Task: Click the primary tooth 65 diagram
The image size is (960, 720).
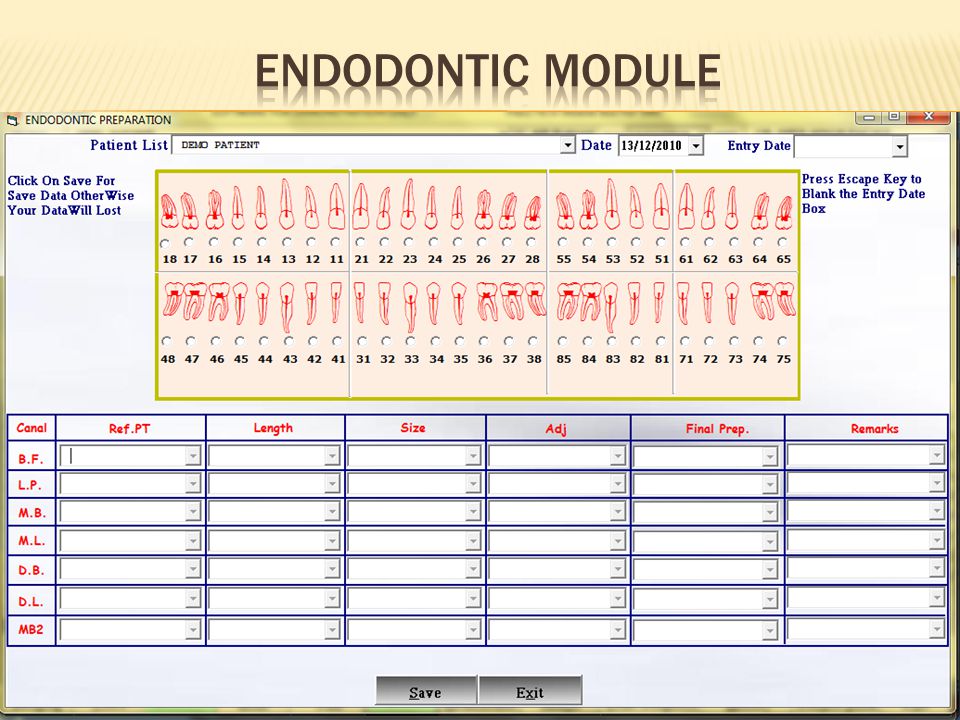Action: click(x=784, y=212)
